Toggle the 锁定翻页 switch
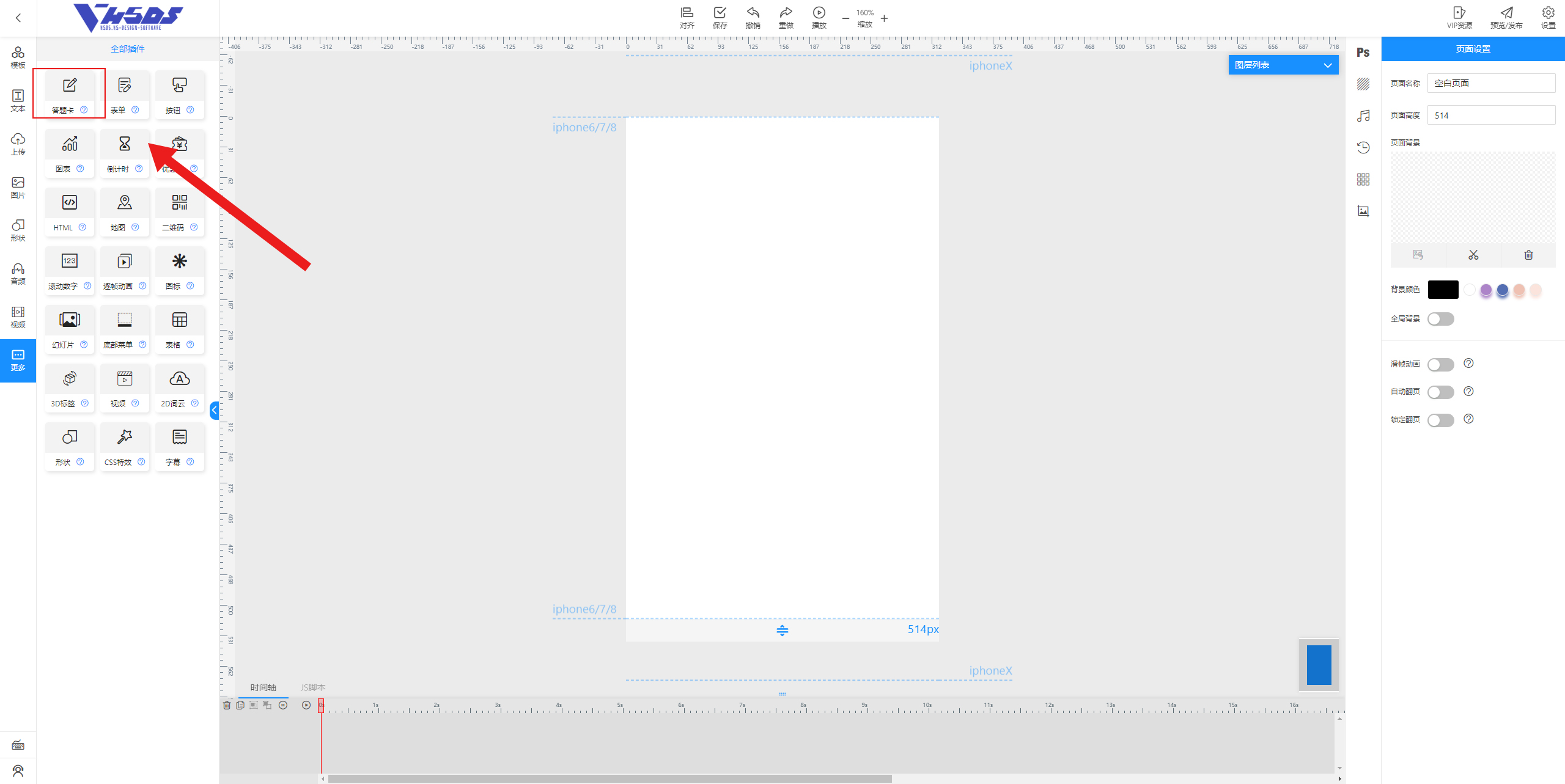The height and width of the screenshot is (784, 1565). (1440, 420)
